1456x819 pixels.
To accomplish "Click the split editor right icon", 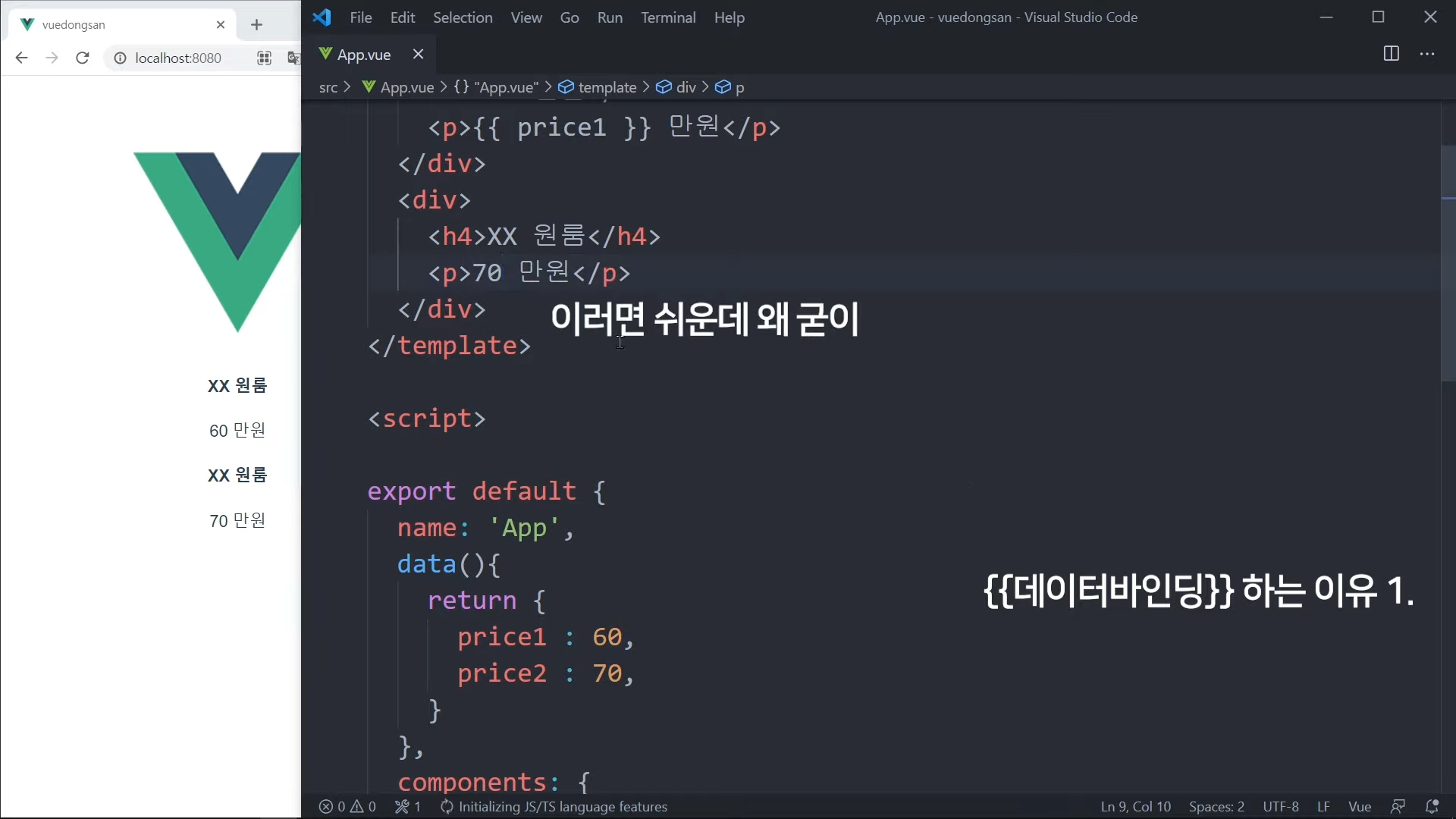I will [1391, 54].
